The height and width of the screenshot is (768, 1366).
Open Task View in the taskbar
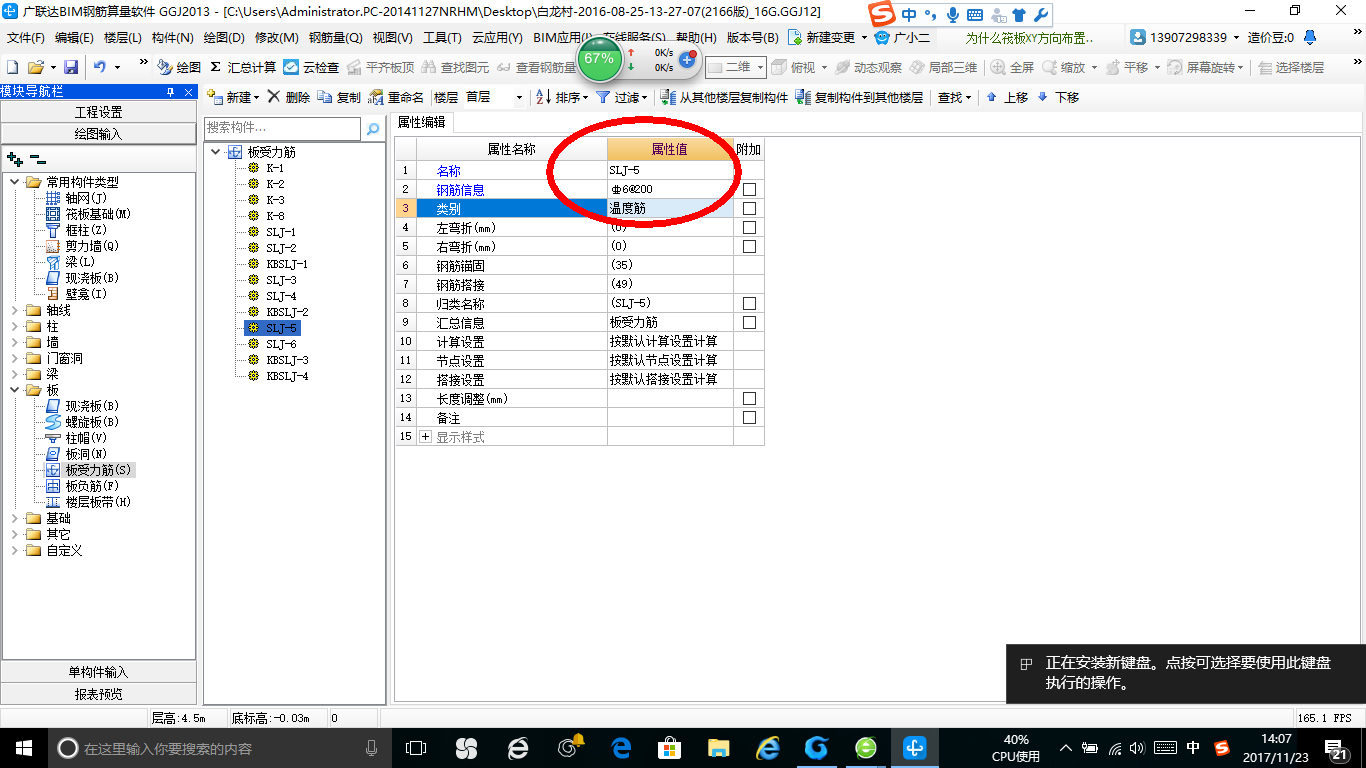click(x=416, y=748)
